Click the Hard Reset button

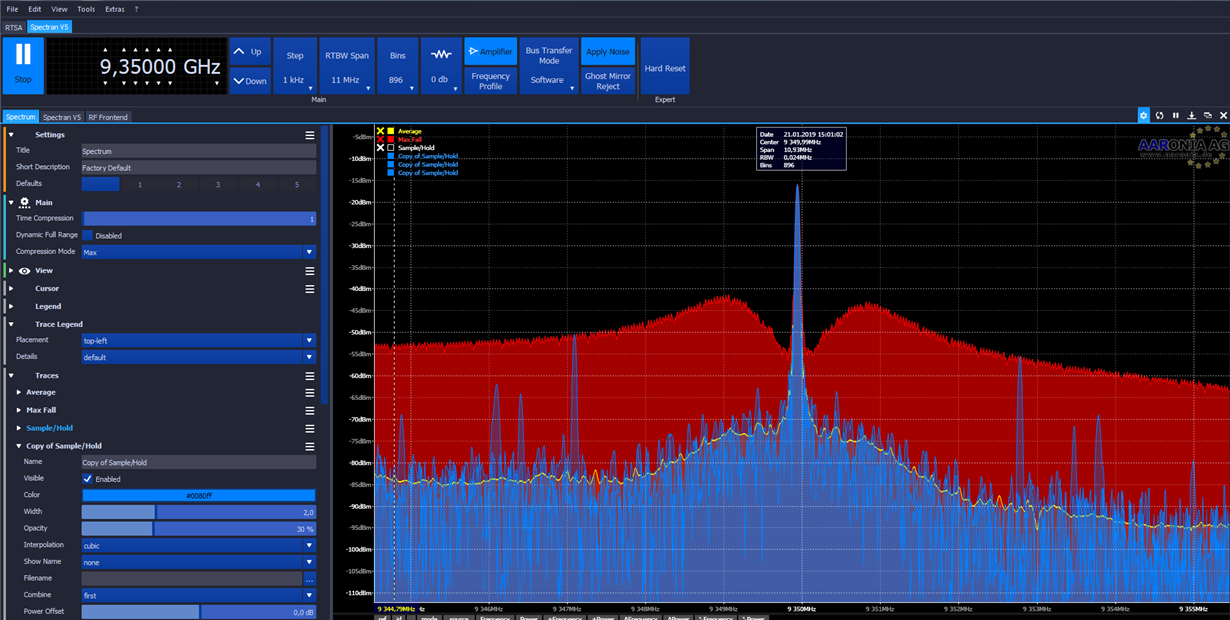665,69
